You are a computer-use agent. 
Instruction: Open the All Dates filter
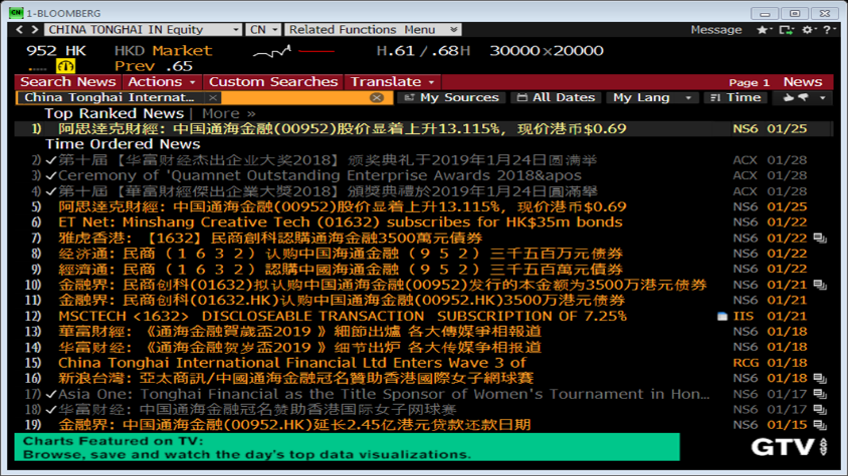coord(555,98)
